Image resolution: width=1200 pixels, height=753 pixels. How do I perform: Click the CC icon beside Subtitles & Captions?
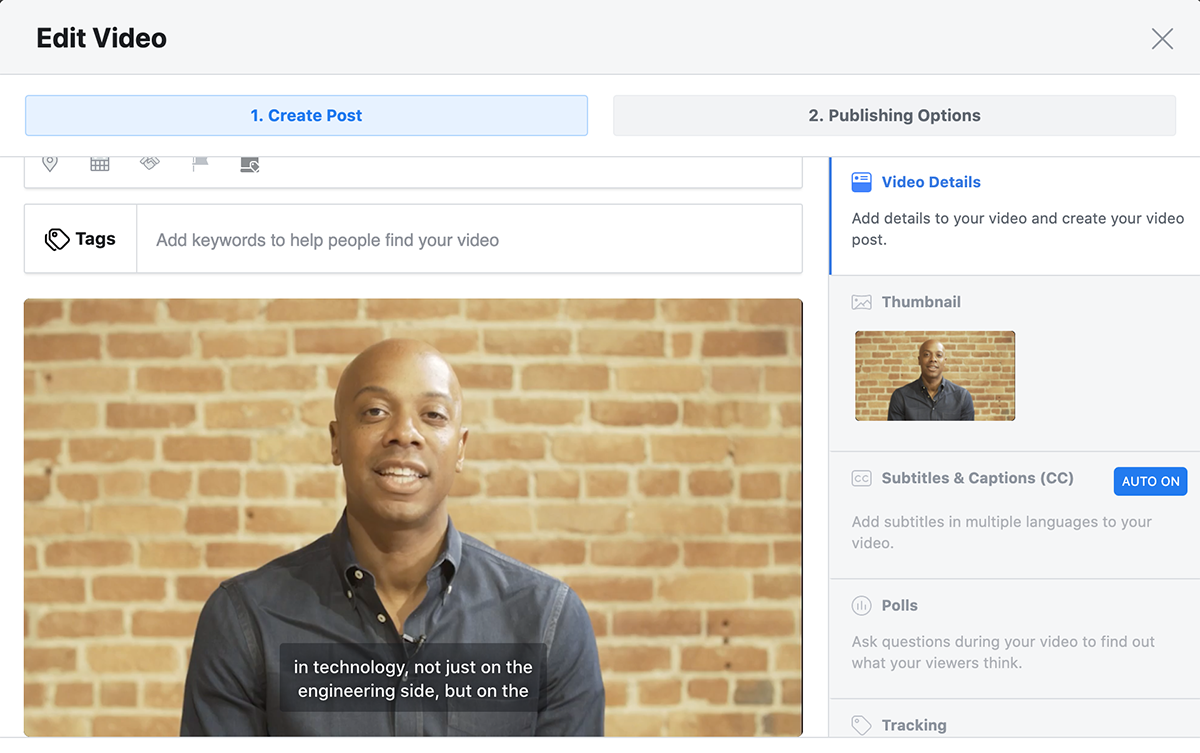[x=861, y=479]
